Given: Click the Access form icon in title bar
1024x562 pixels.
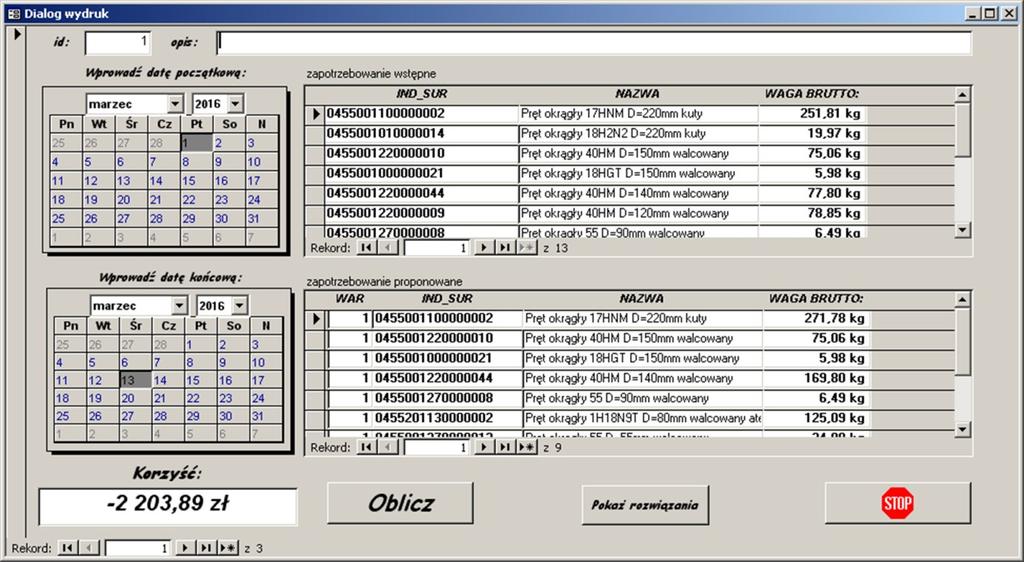Looking at the screenshot, I should 13,14.
